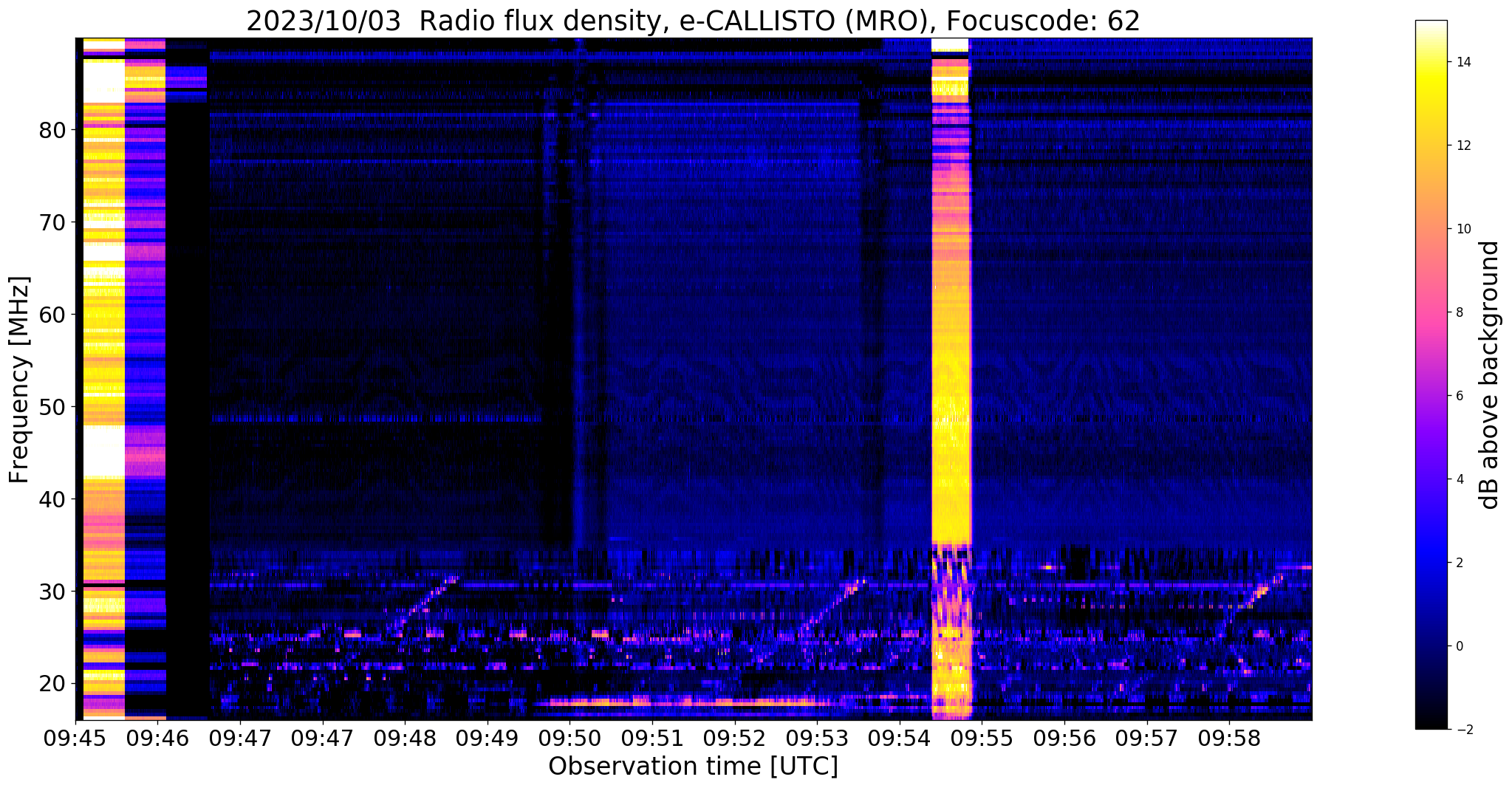
Task: Click the 0 tick on the colorbar
Action: coord(1460,646)
